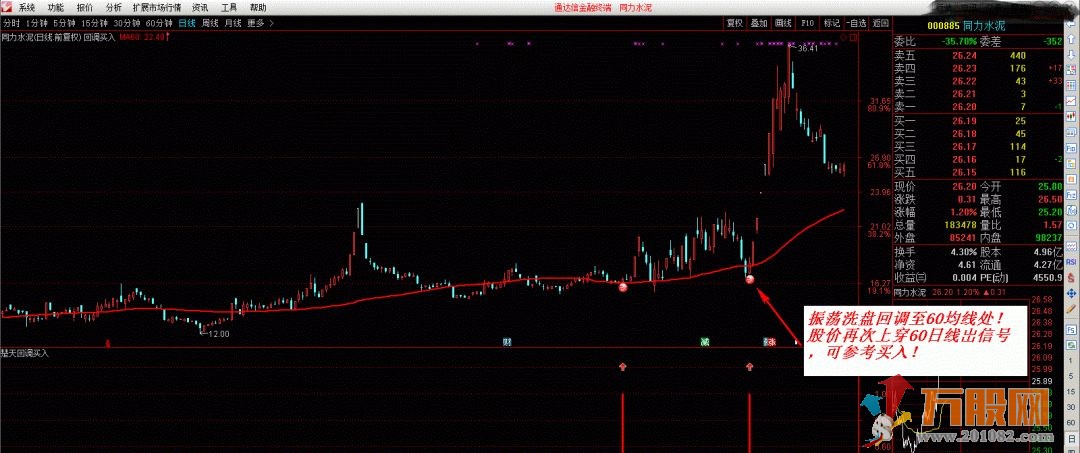Click the back arrow sidebar icon

coord(1071,23)
